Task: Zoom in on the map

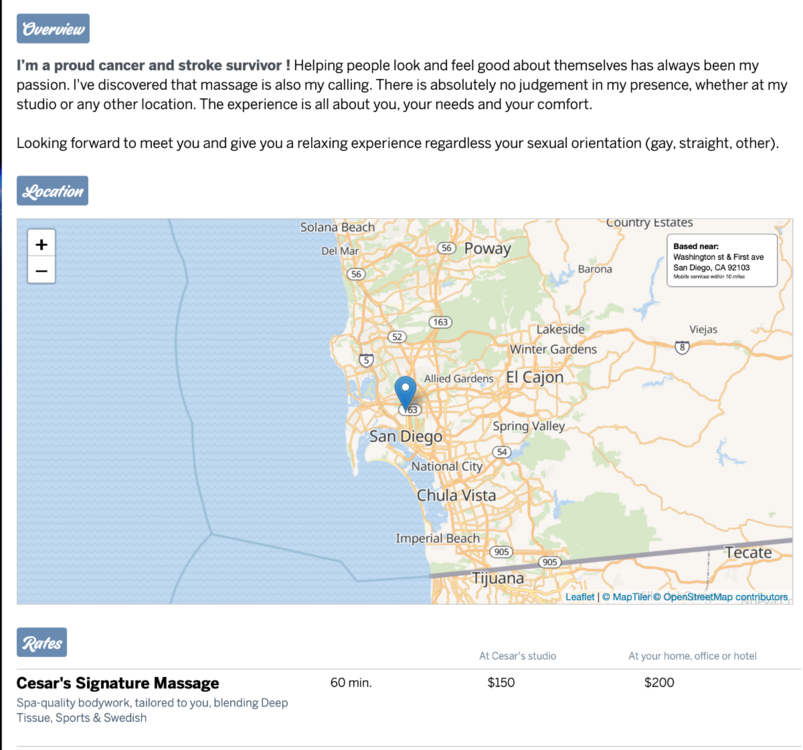Action: pos(41,244)
